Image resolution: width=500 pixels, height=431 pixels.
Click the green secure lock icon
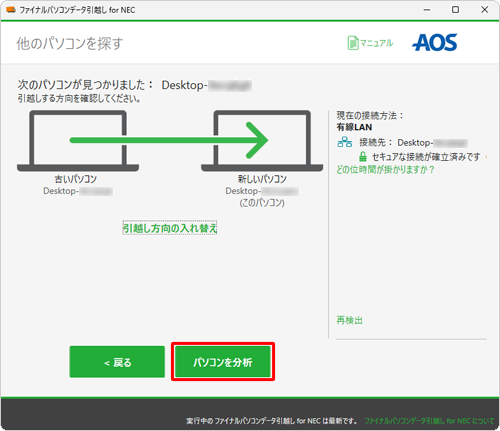point(363,156)
